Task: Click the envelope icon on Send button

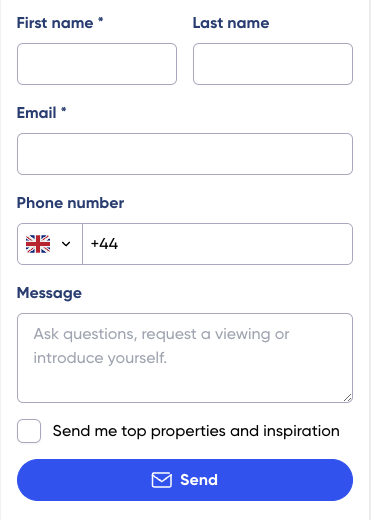Action: pos(162,480)
